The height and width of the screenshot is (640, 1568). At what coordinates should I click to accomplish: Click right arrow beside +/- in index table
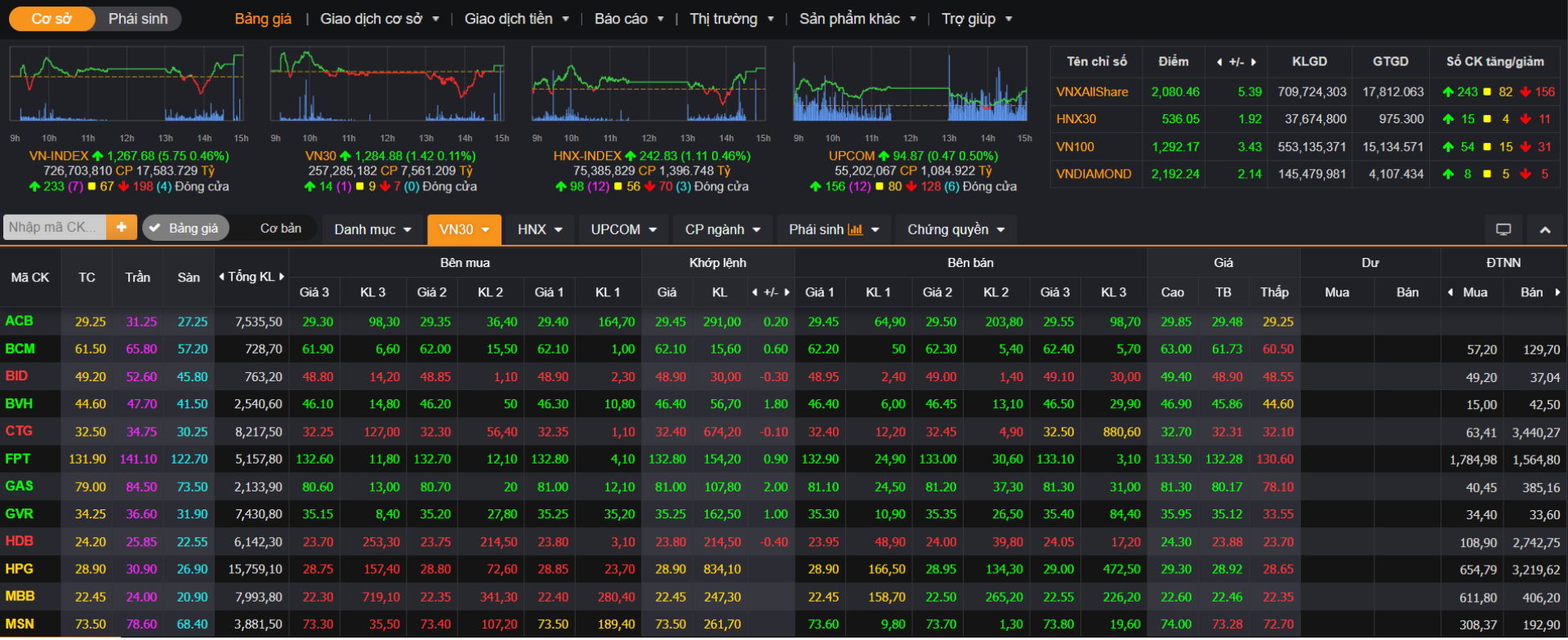point(1254,62)
